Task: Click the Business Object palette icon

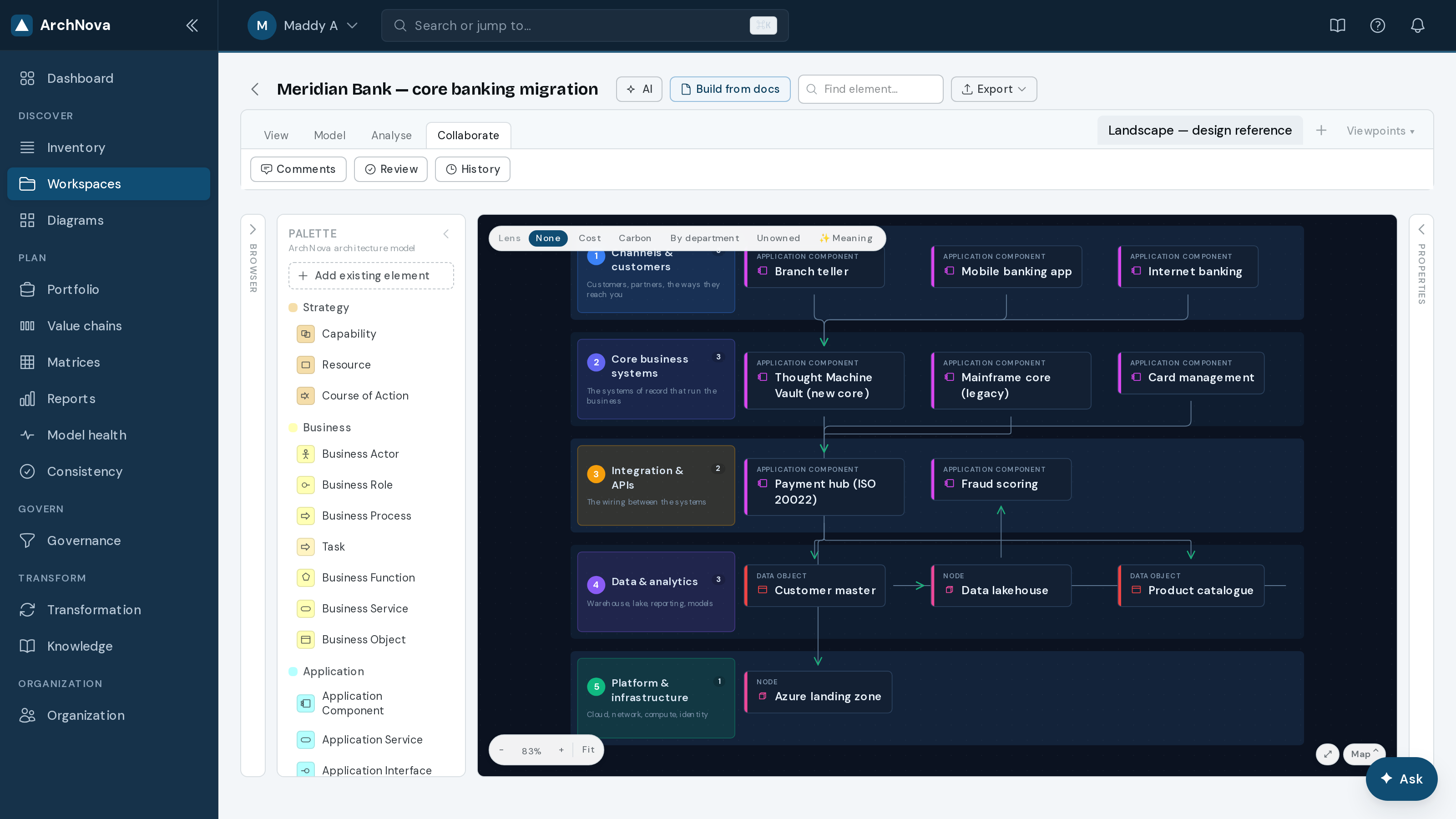Action: [306, 640]
